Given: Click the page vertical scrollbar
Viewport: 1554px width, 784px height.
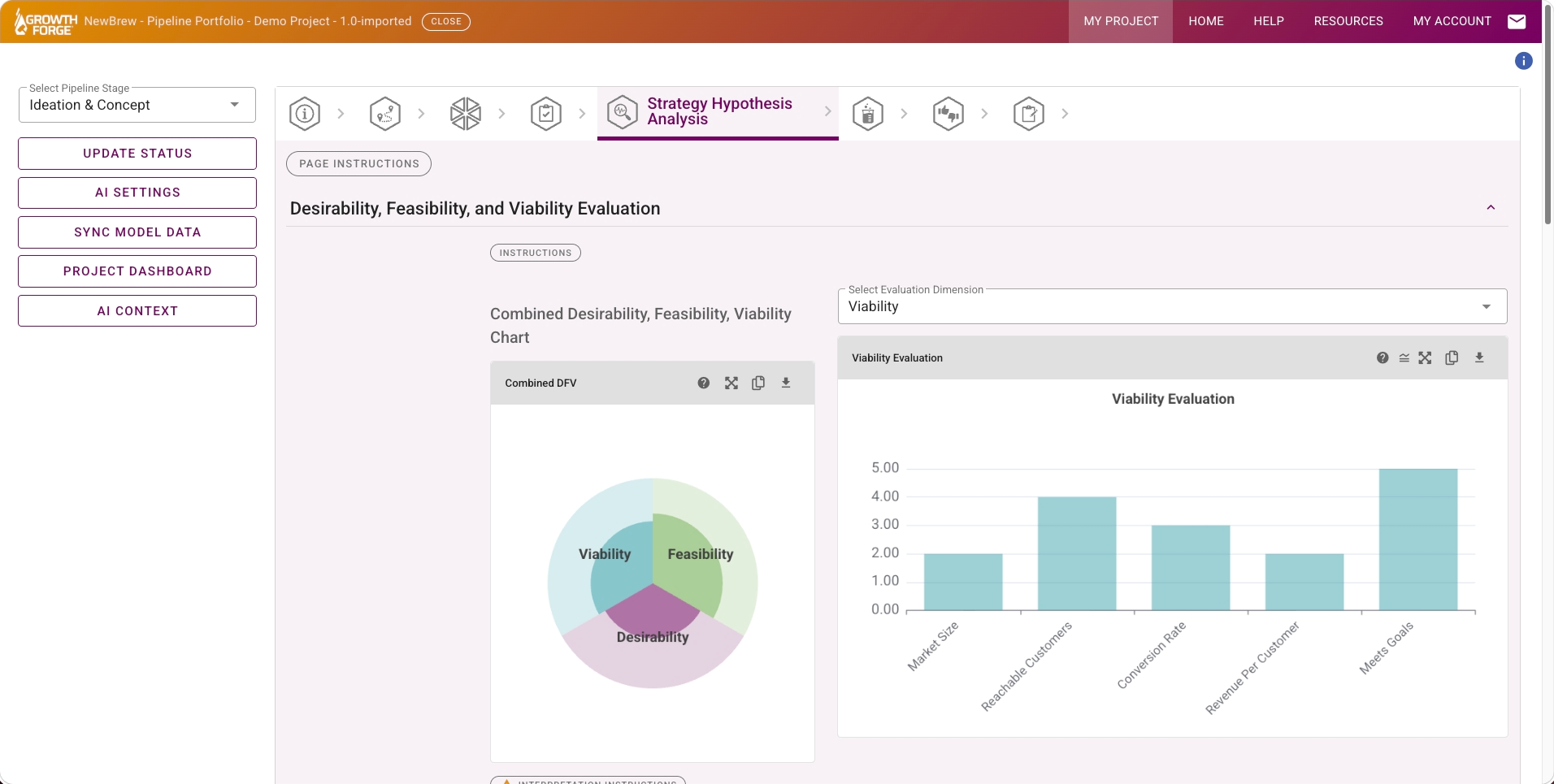Looking at the screenshot, I should click(1548, 114).
